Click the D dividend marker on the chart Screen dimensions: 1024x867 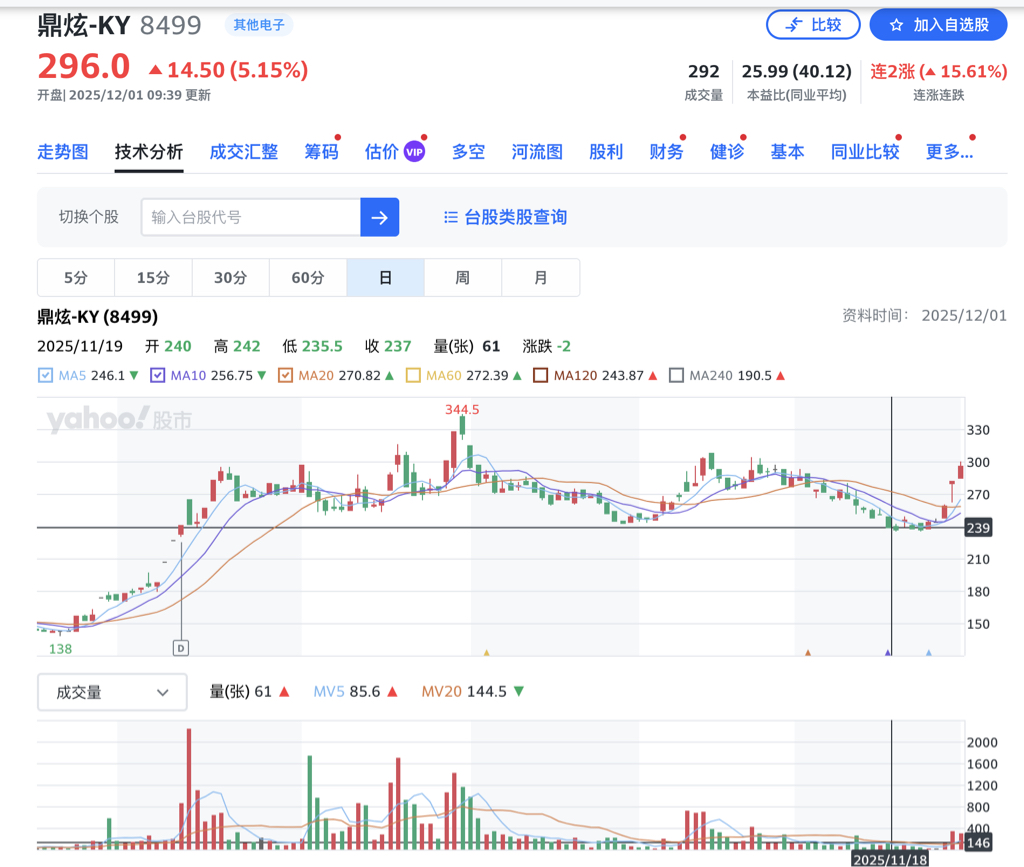[181, 647]
